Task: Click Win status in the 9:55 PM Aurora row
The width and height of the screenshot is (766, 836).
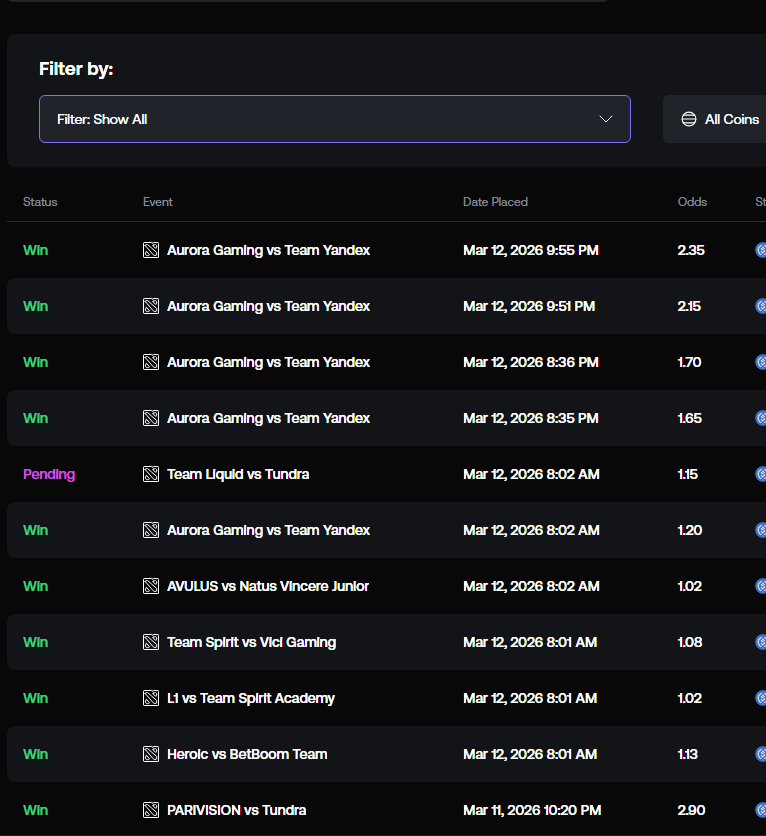Action: pyautogui.click(x=36, y=250)
